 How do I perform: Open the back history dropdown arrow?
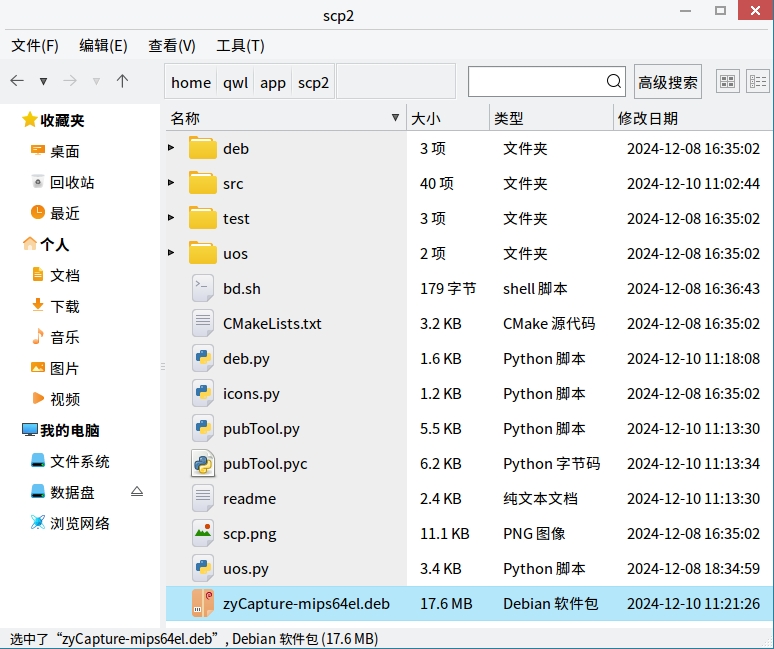pos(43,81)
